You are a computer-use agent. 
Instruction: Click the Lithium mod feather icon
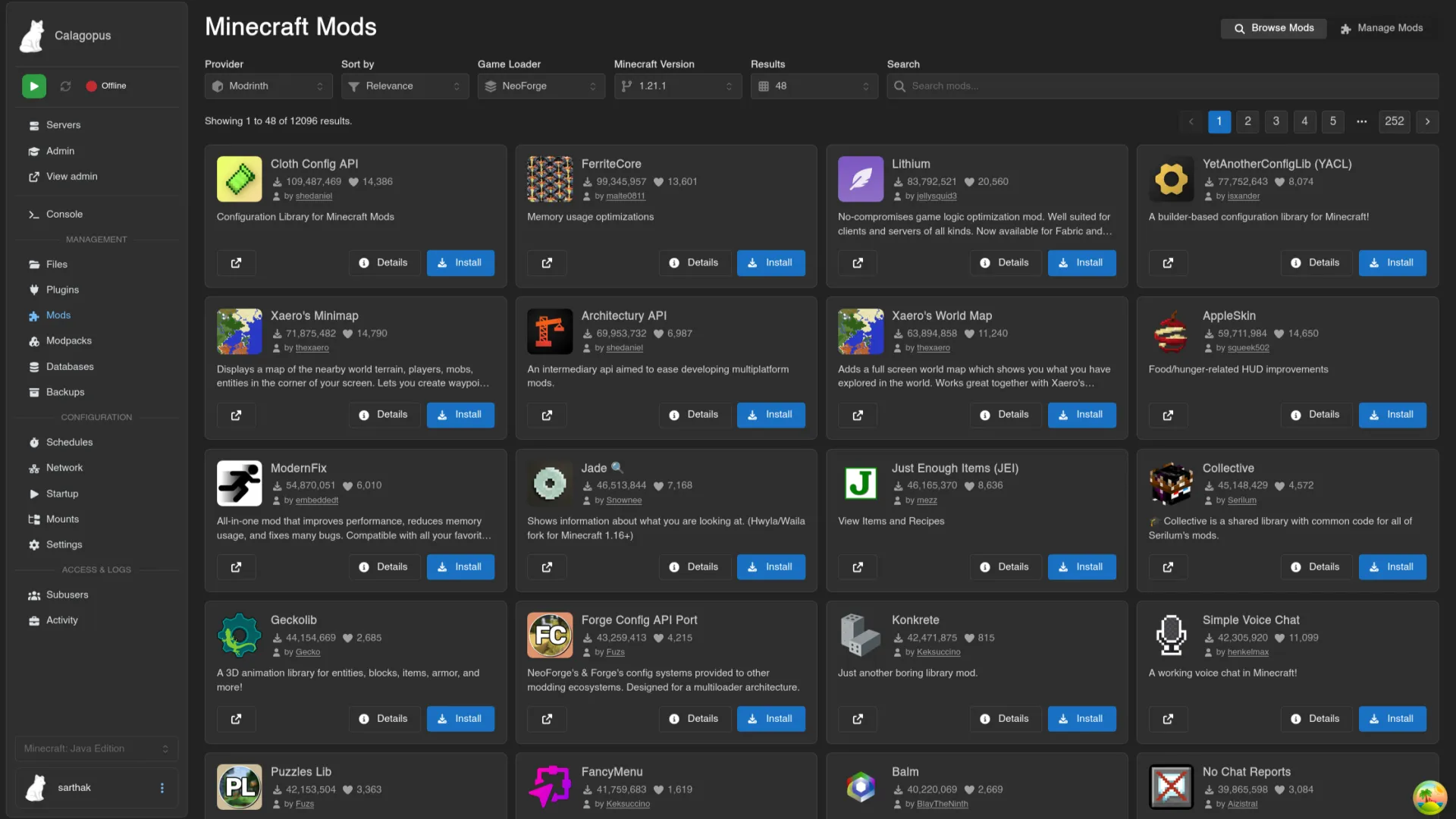click(x=860, y=179)
